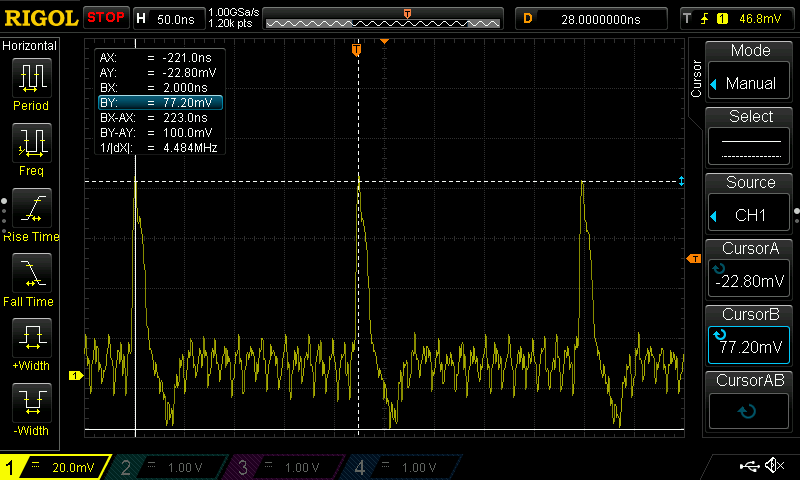Toggle the muted speaker sound icon

tap(773, 466)
